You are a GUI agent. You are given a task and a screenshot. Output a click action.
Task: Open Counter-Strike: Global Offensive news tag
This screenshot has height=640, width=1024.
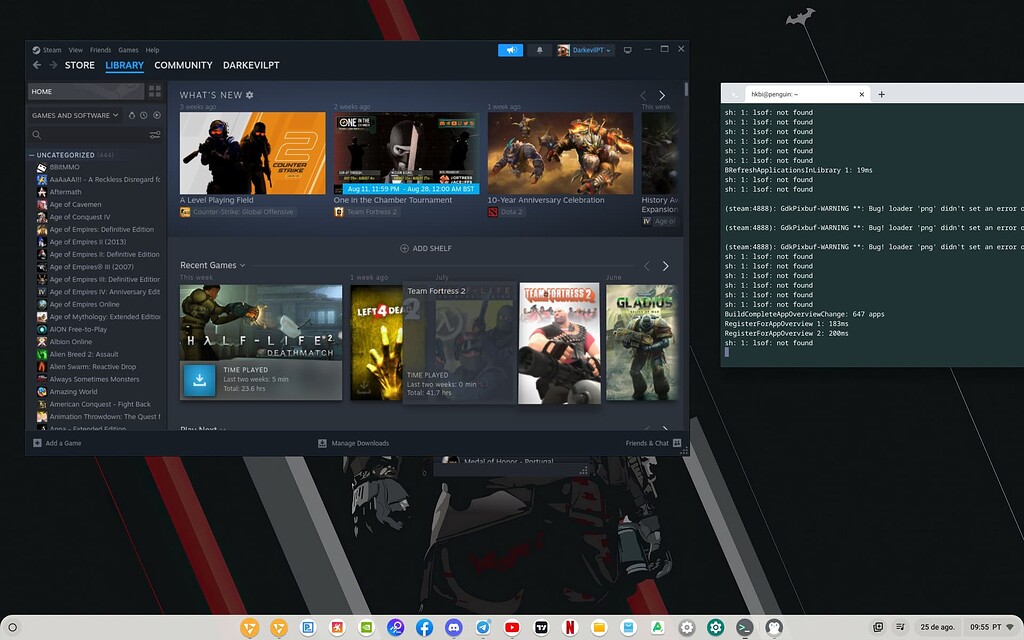[237, 212]
